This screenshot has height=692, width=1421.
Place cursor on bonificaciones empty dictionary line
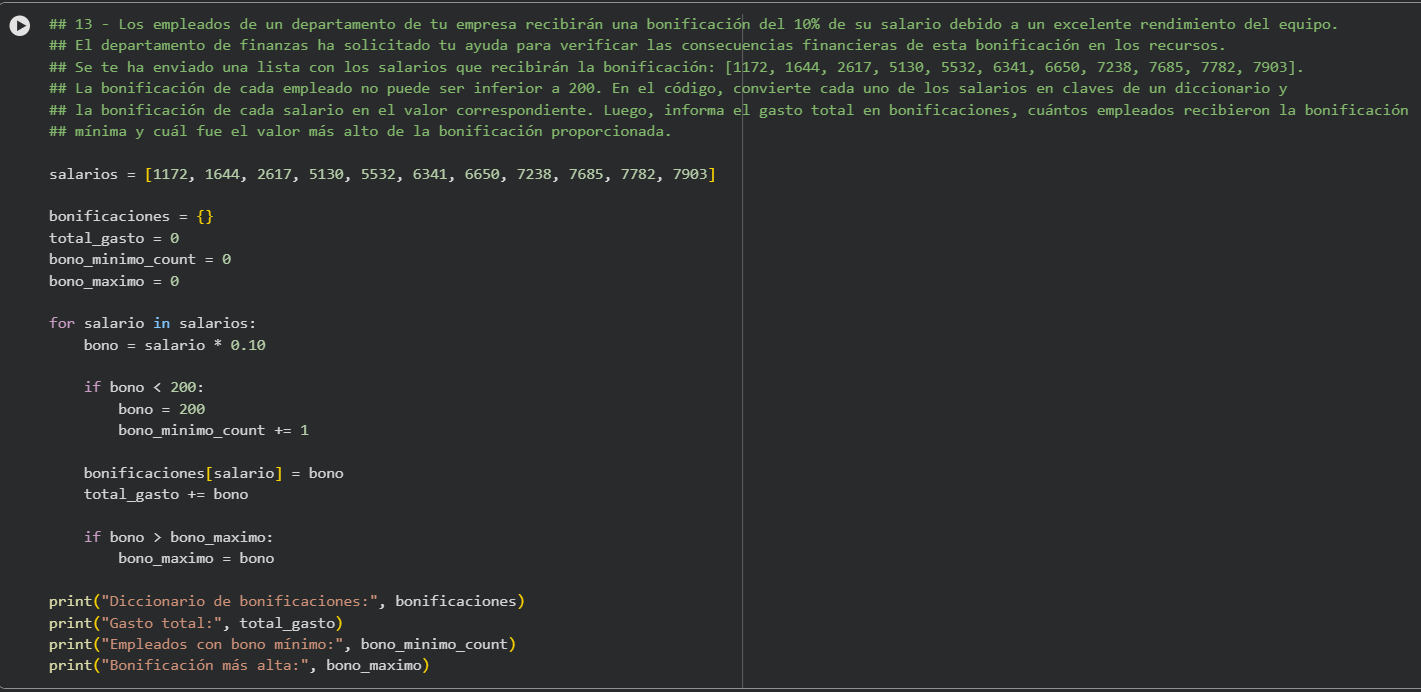coord(131,216)
